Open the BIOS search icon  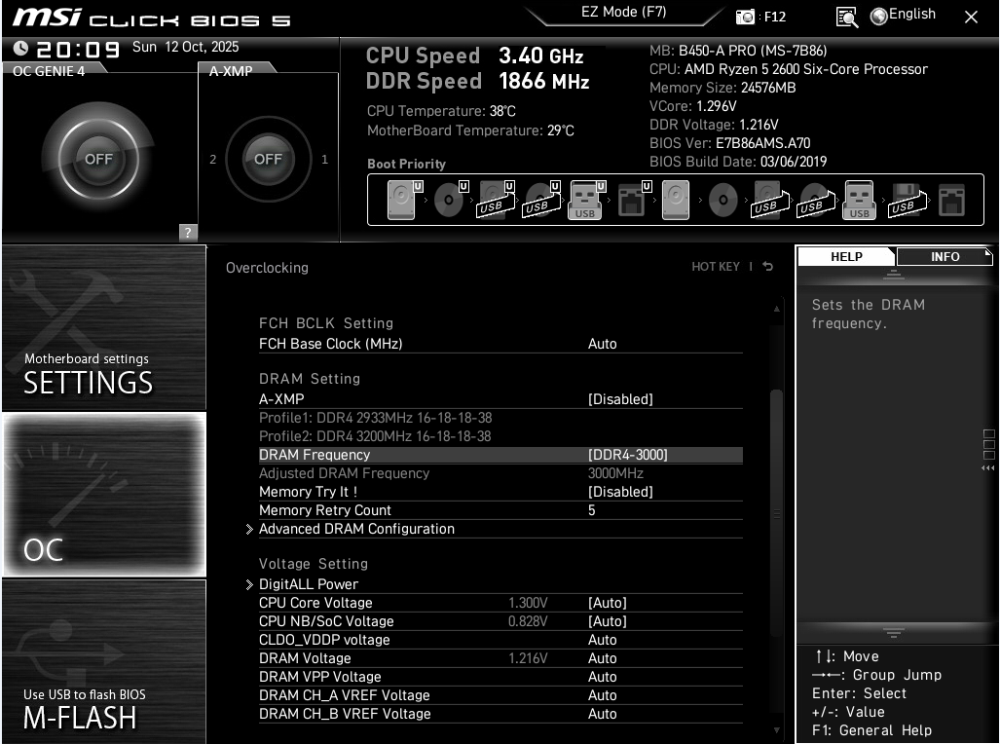coord(845,16)
